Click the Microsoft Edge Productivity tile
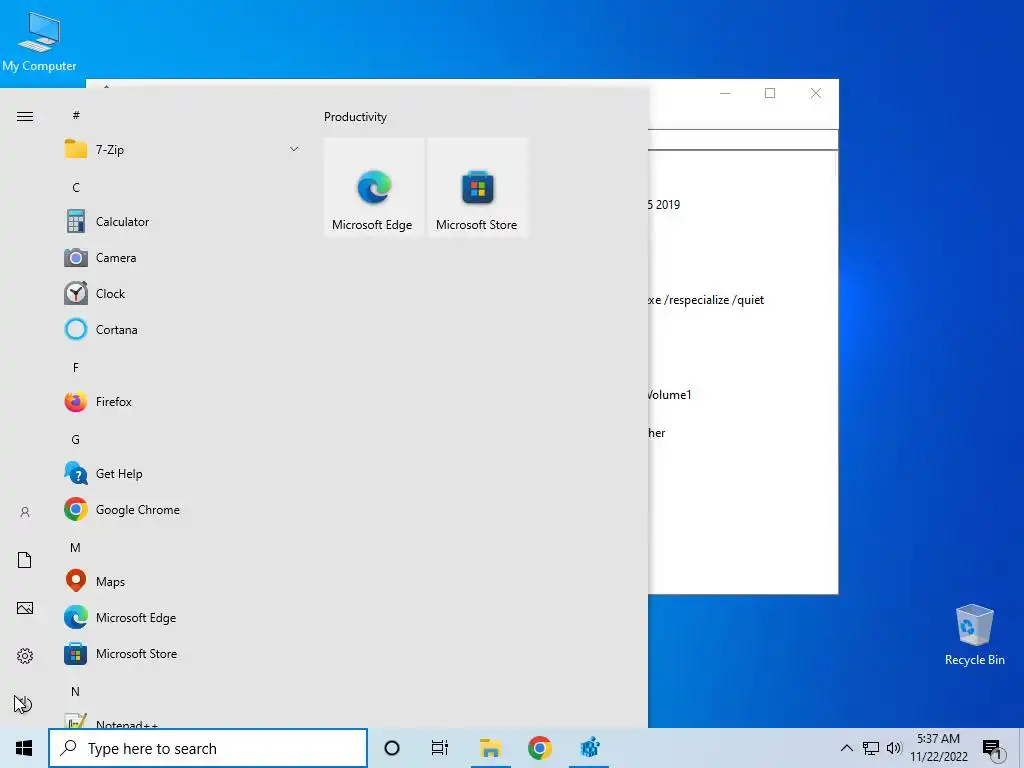 (x=374, y=187)
